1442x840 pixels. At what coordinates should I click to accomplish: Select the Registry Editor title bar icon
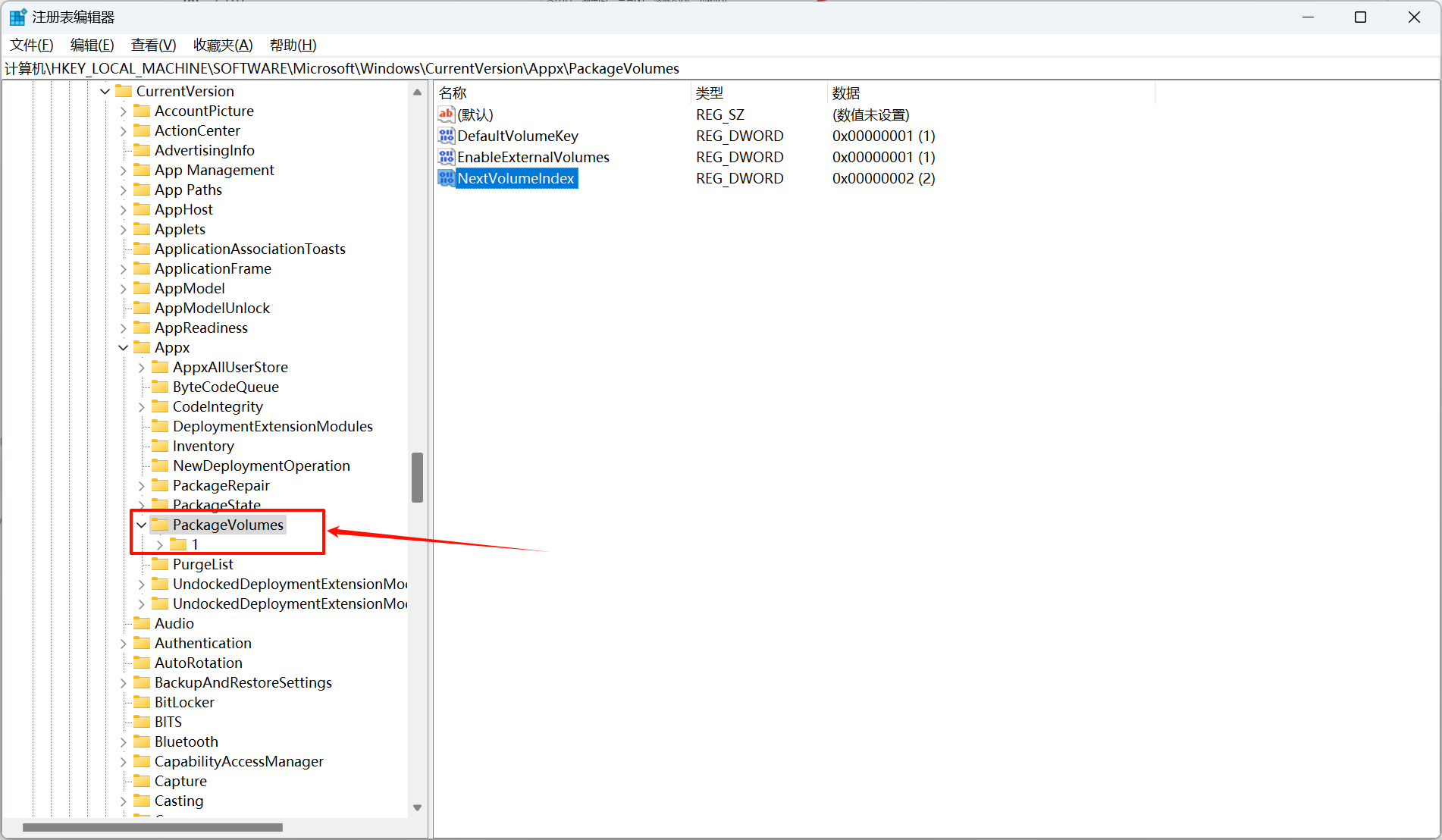tap(17, 16)
